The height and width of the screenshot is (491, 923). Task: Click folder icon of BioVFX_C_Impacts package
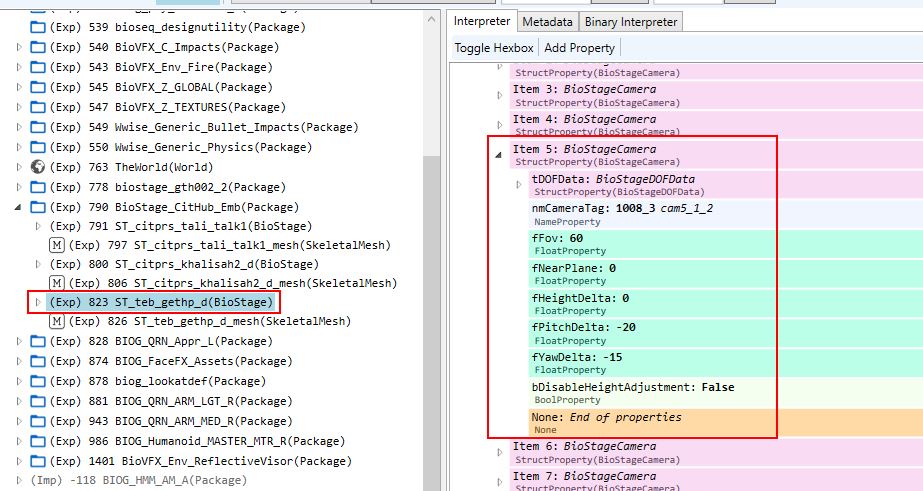click(38, 47)
